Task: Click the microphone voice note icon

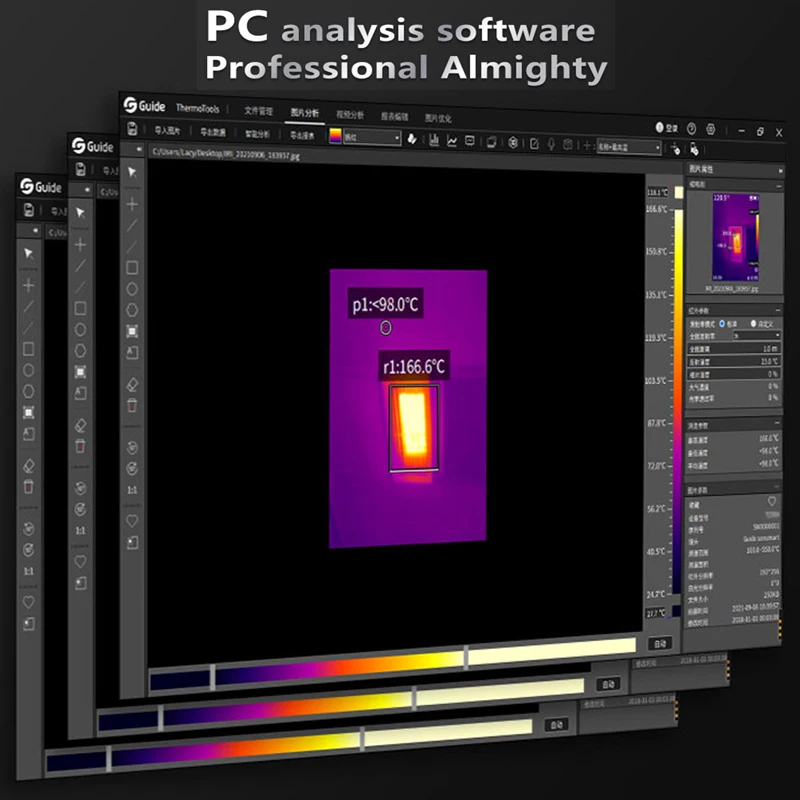Action: (x=551, y=144)
